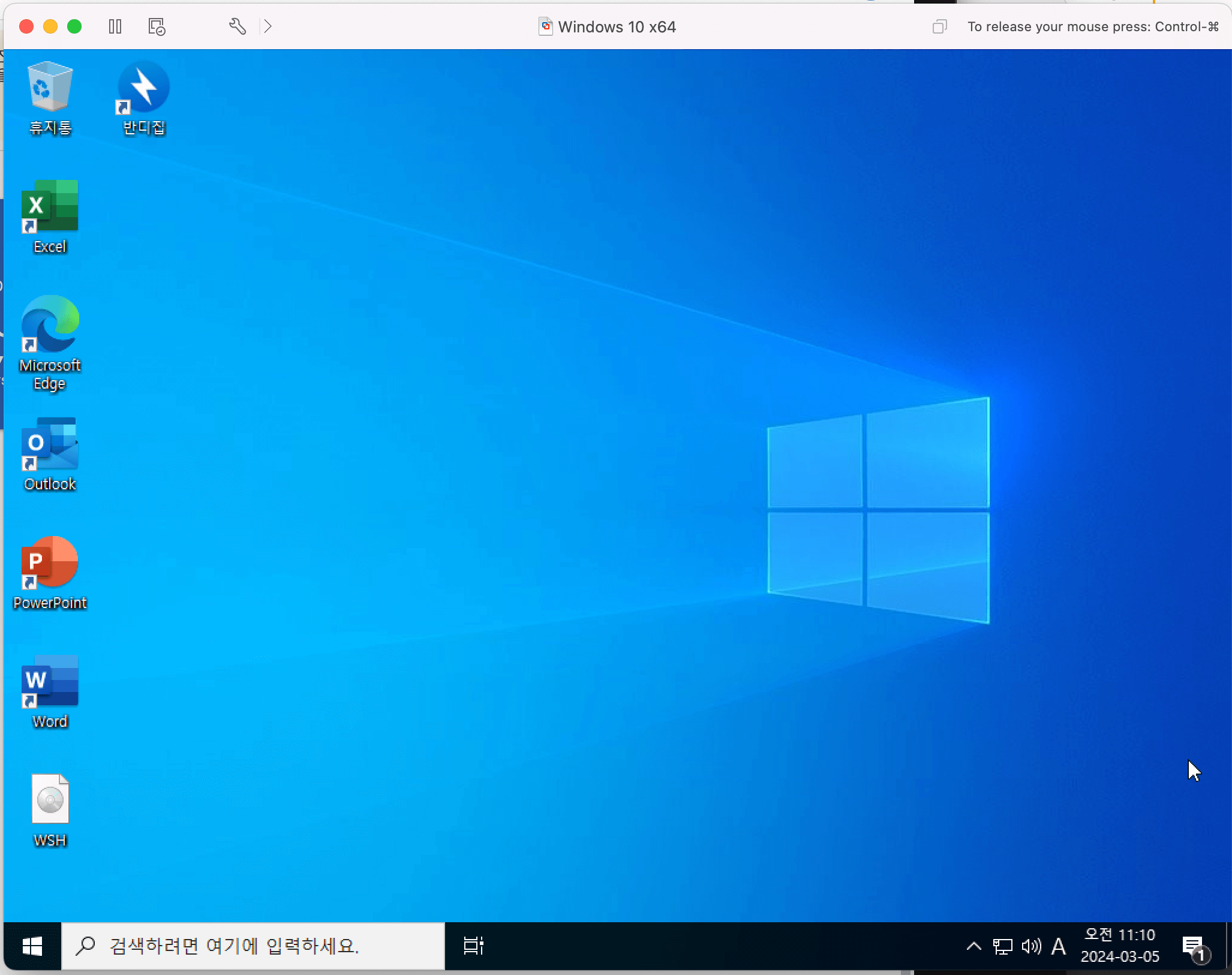Select the Bandizip (반디집) desktop shortcut

pyautogui.click(x=143, y=99)
